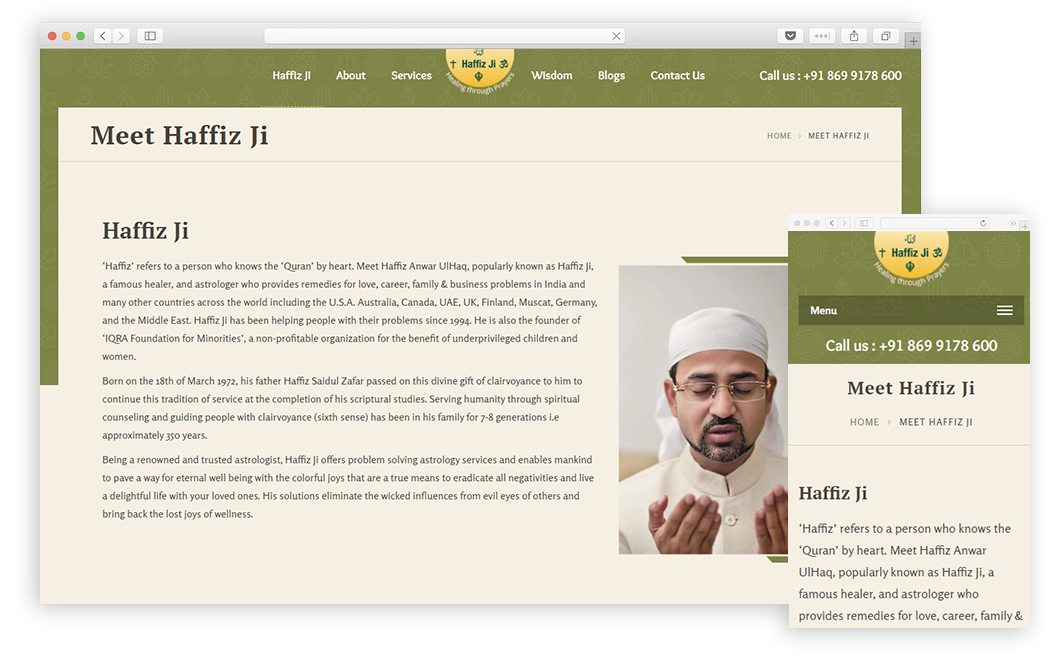1058x662 pixels.
Task: Open the About navigation menu item
Action: pyautogui.click(x=351, y=76)
